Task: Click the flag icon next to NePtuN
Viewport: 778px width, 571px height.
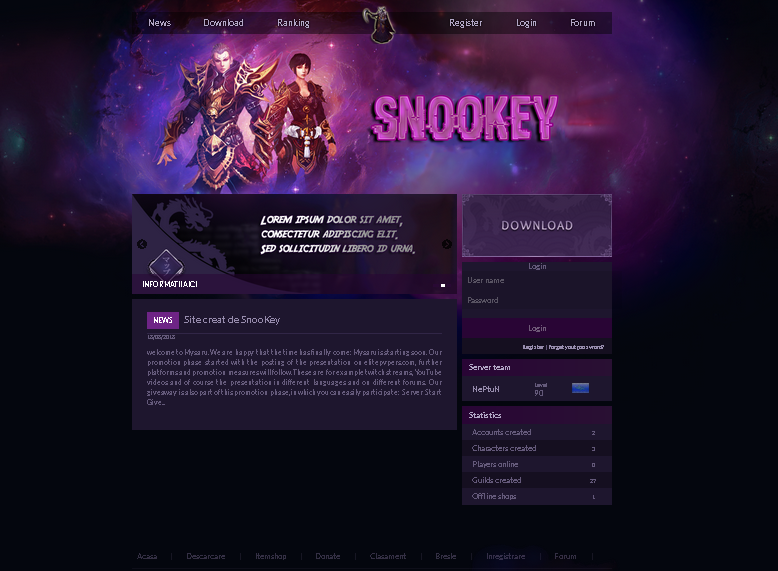Action: (580, 388)
